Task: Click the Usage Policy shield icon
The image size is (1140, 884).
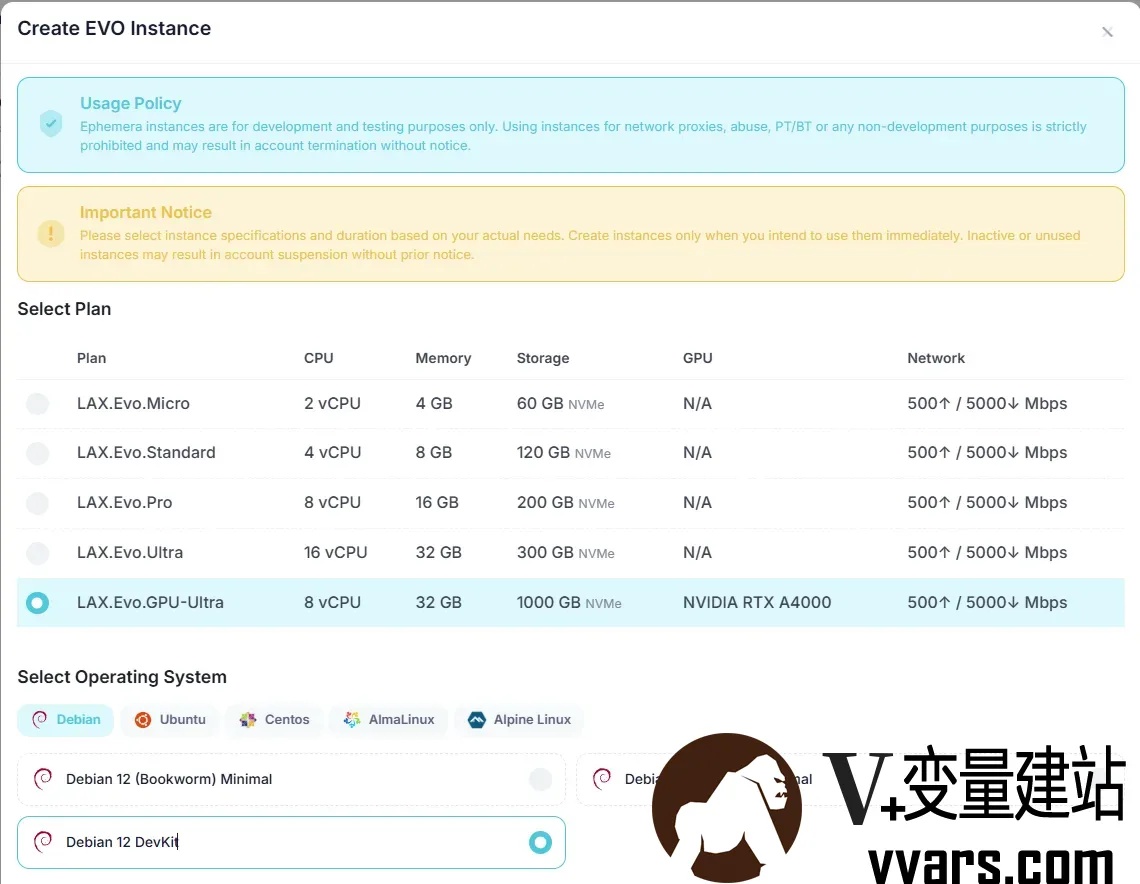Action: (51, 124)
